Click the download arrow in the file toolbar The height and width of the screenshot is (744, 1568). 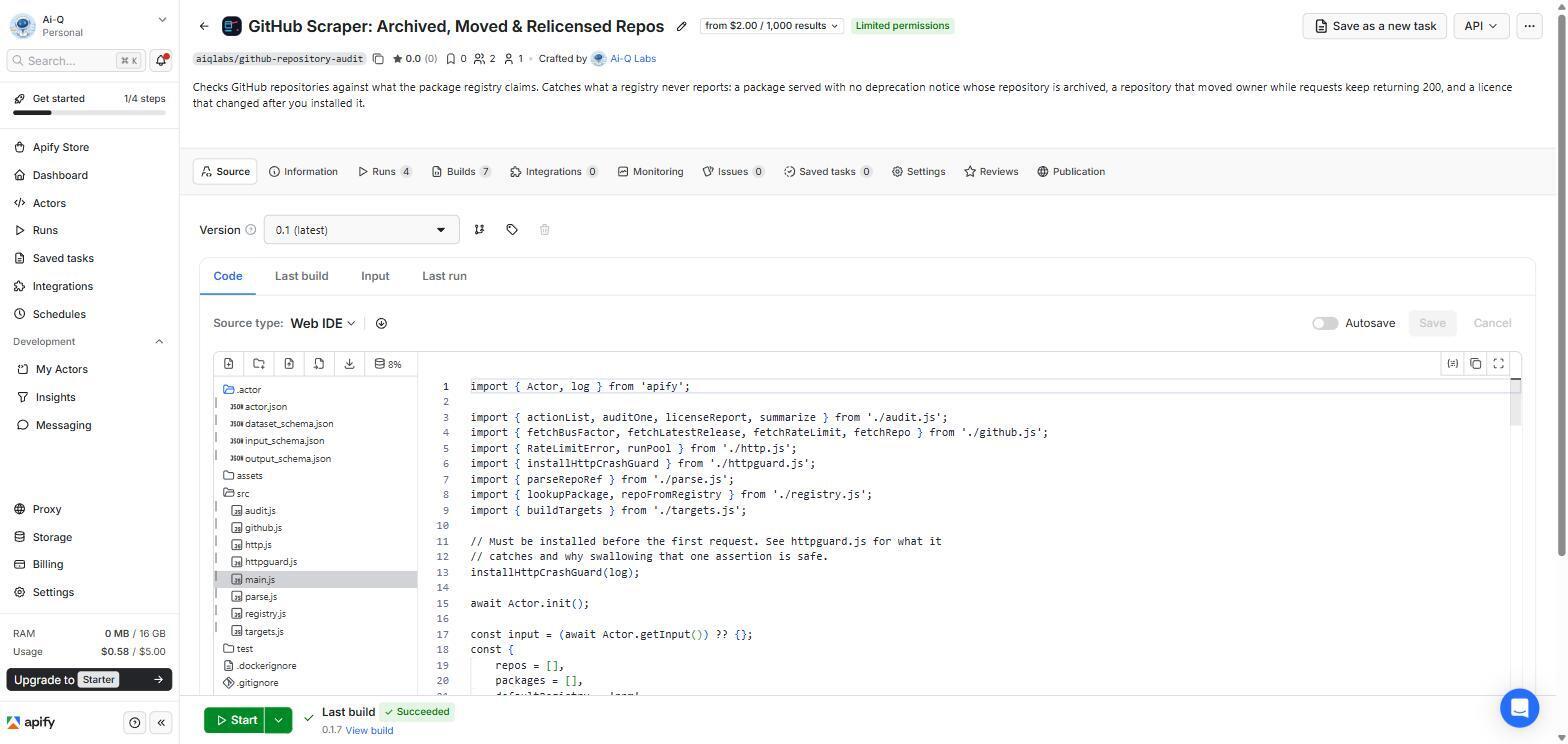[x=349, y=364]
